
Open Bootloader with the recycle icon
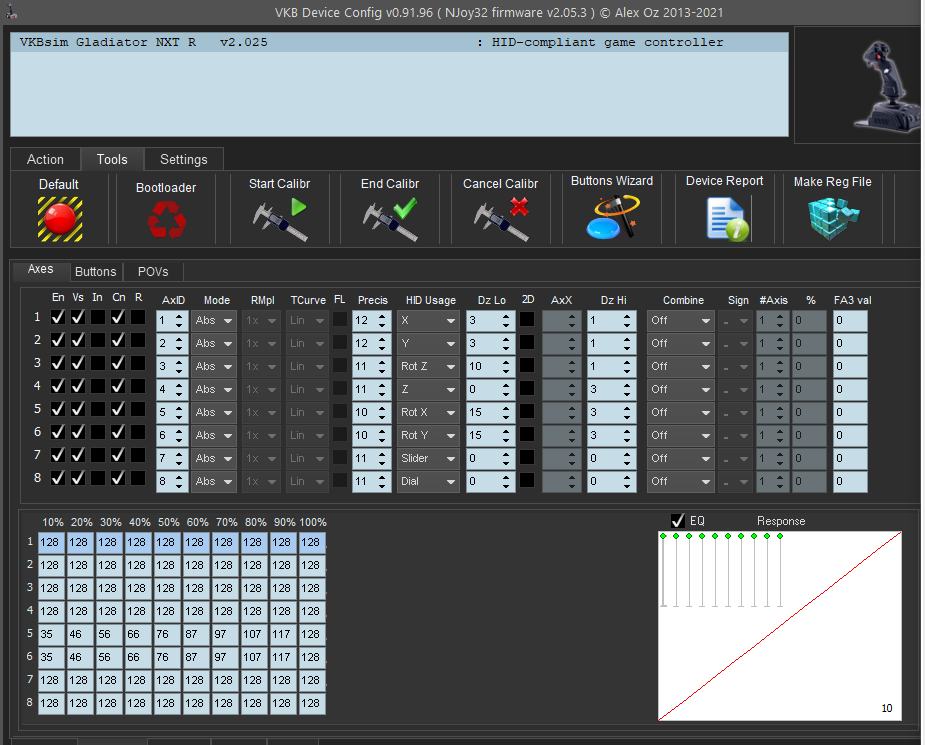click(165, 219)
